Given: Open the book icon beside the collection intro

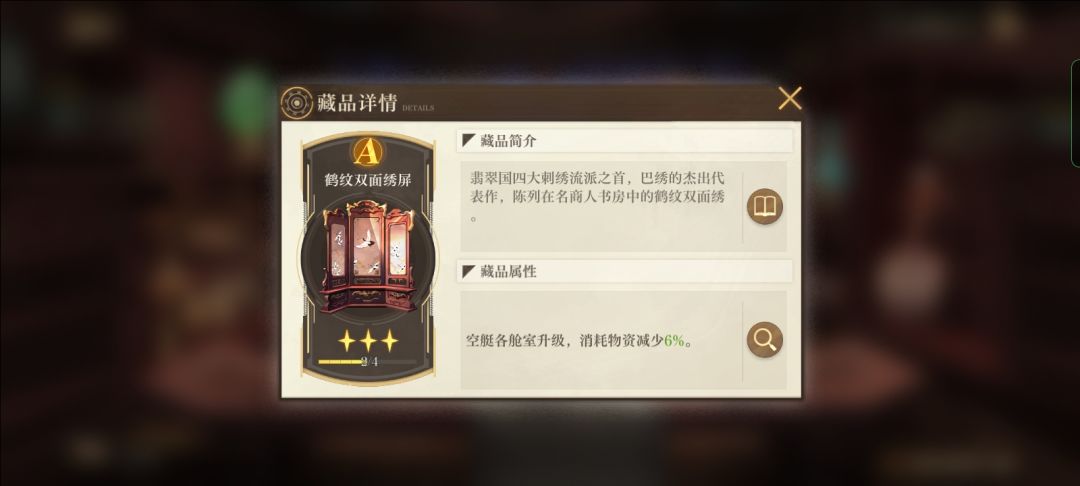Looking at the screenshot, I should coord(765,207).
